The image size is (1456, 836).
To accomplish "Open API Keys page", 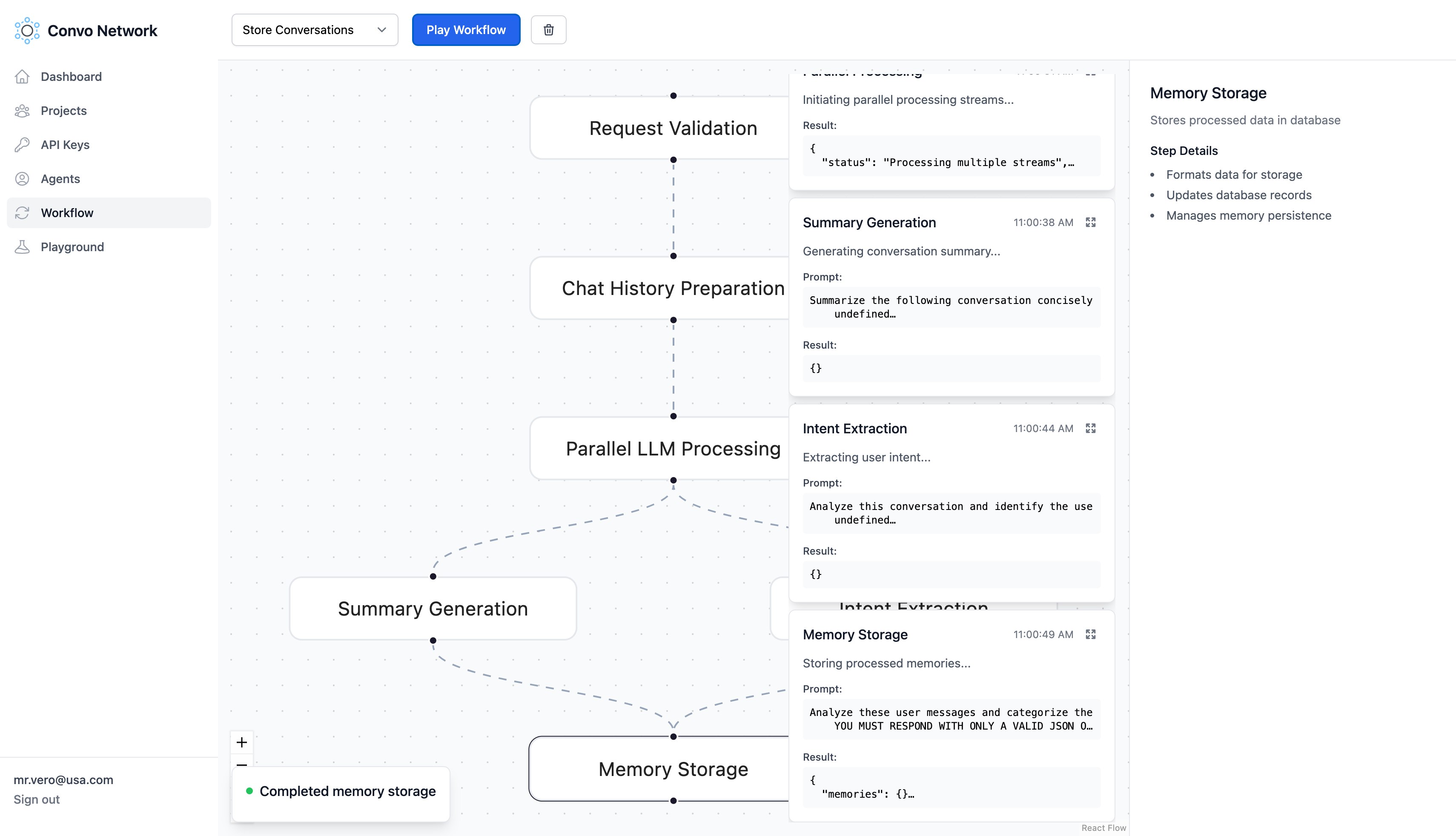I will (109, 145).
